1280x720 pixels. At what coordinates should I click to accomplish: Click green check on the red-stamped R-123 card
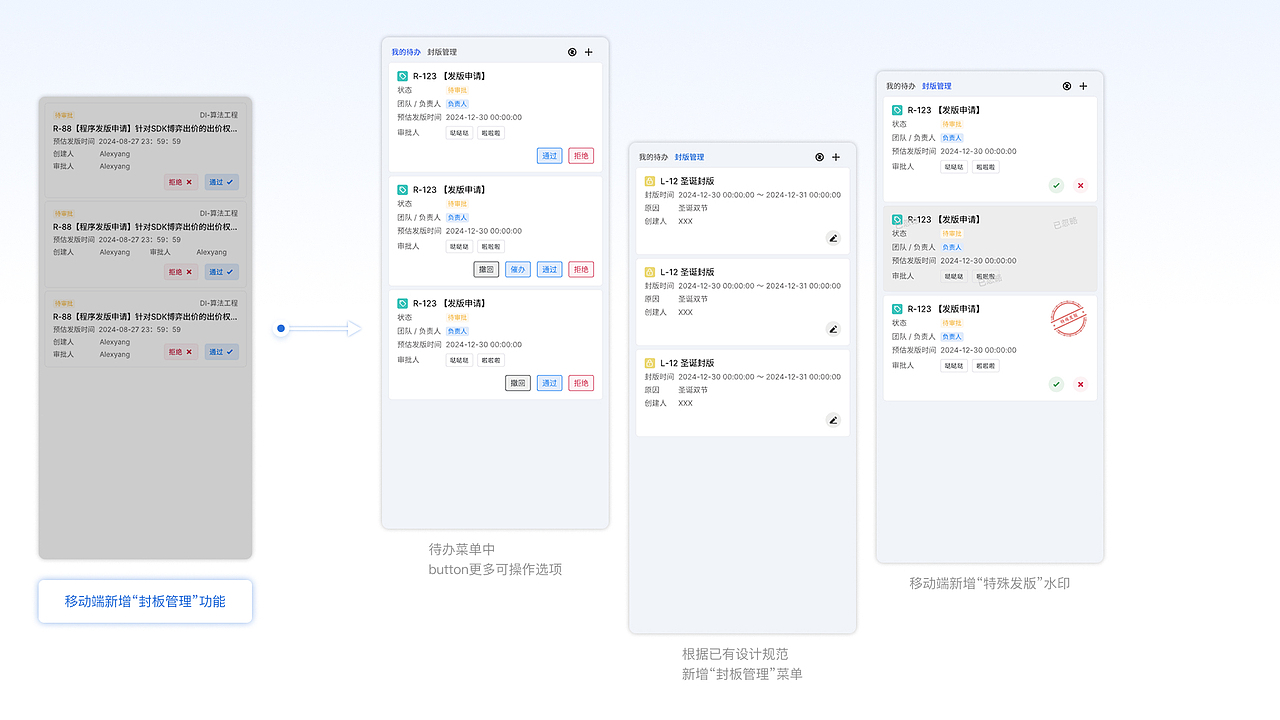pyautogui.click(x=1056, y=384)
